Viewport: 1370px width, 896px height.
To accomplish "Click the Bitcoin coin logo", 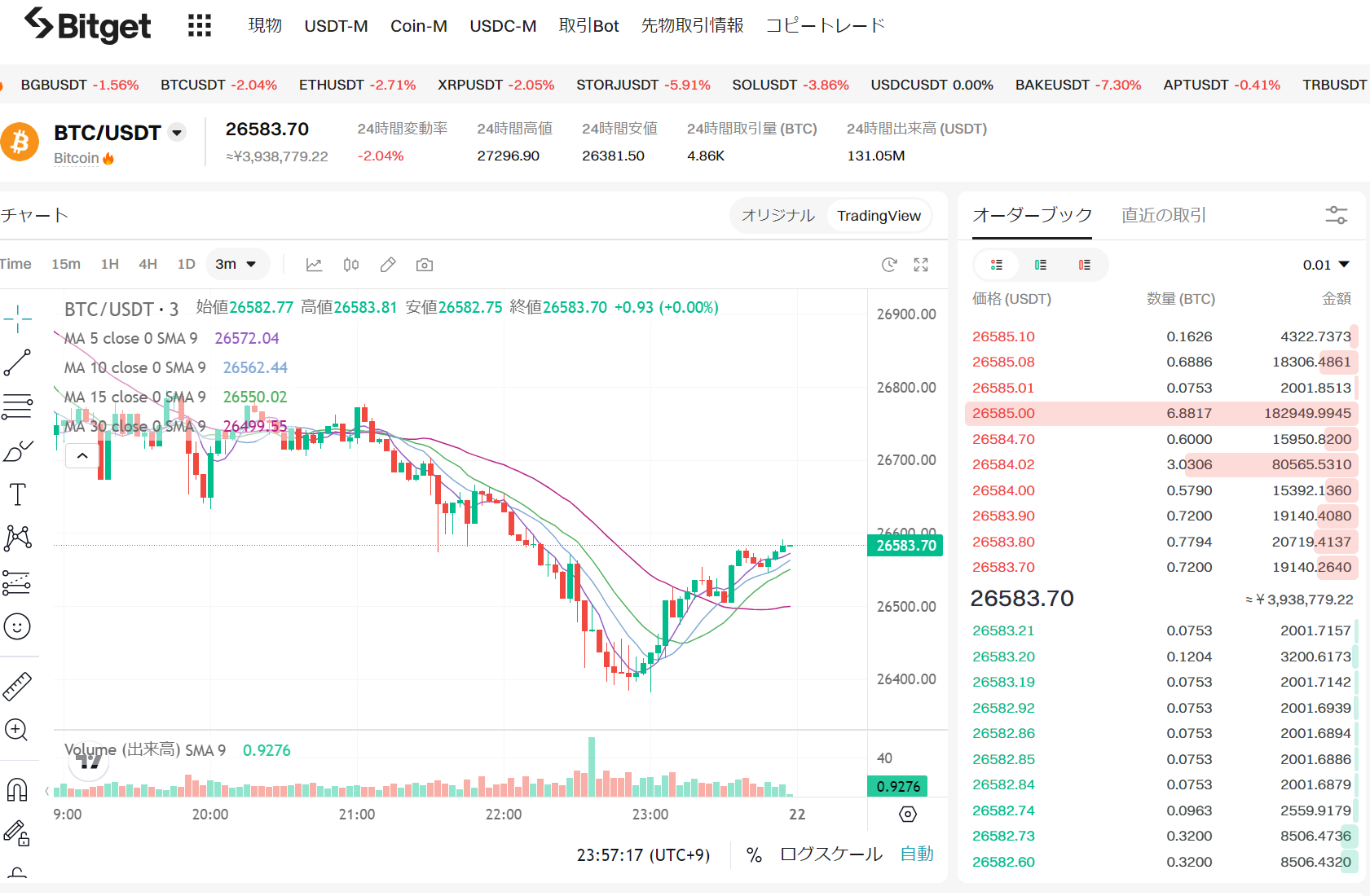I will (x=20, y=143).
